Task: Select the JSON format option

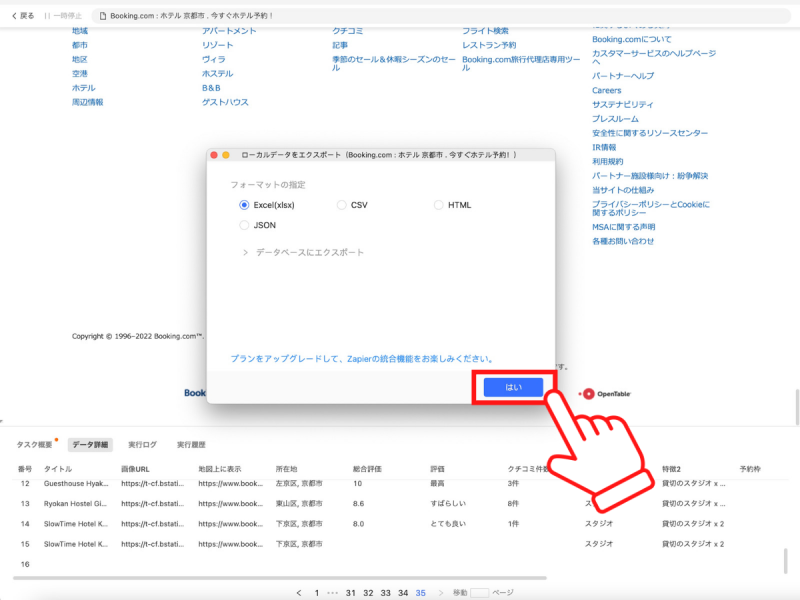Action: point(244,225)
